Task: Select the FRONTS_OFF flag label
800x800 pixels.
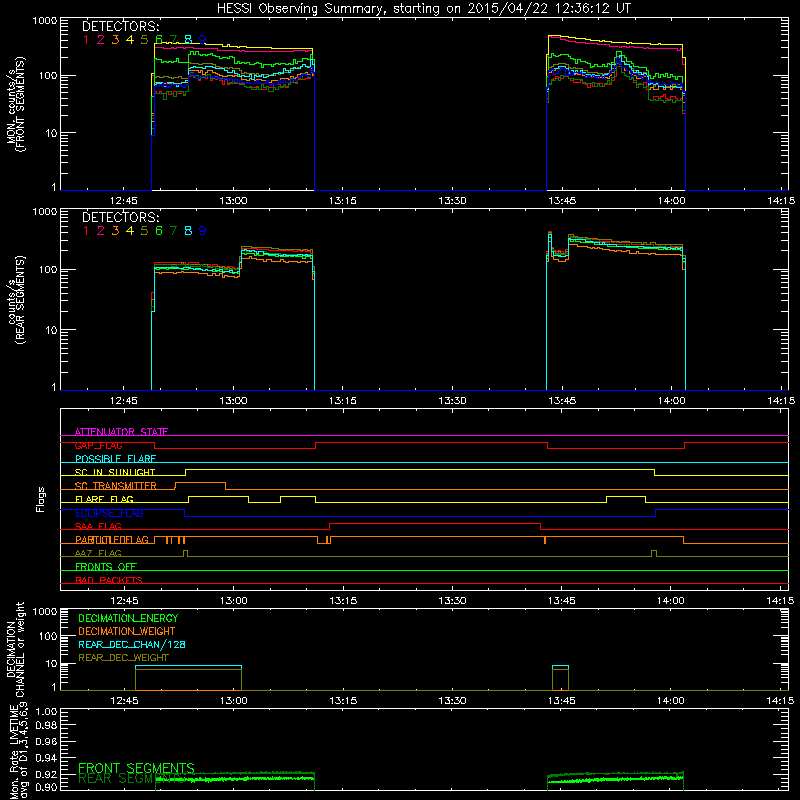Action: pos(106,567)
